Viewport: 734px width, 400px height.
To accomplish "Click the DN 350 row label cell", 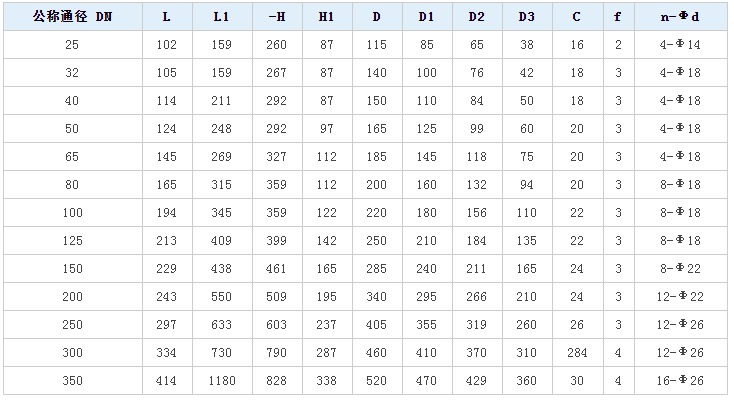I will [x=73, y=381].
